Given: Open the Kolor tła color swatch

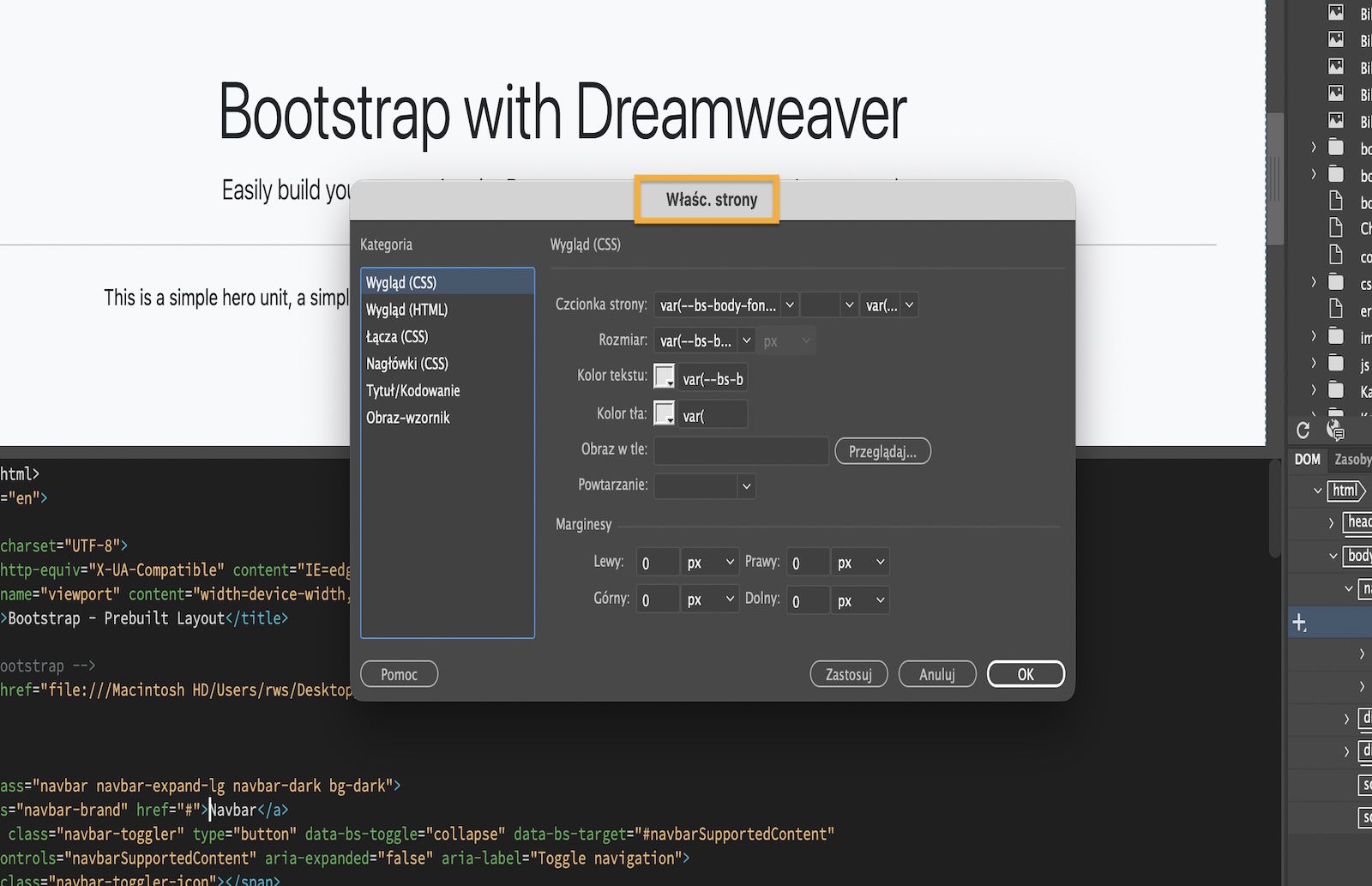Looking at the screenshot, I should (665, 413).
